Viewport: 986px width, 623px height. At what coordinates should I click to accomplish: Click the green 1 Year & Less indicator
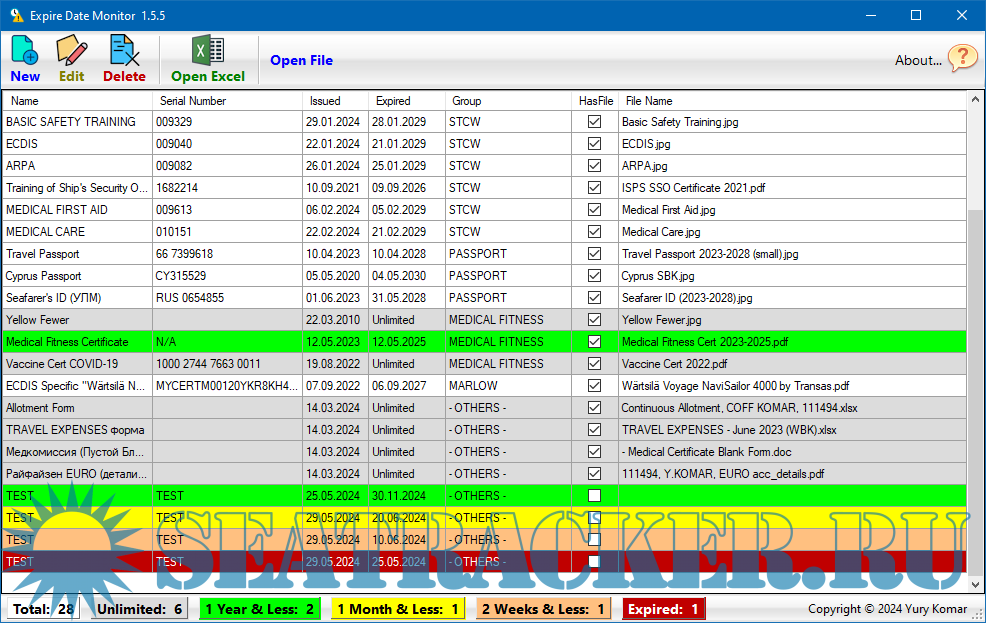tap(259, 609)
